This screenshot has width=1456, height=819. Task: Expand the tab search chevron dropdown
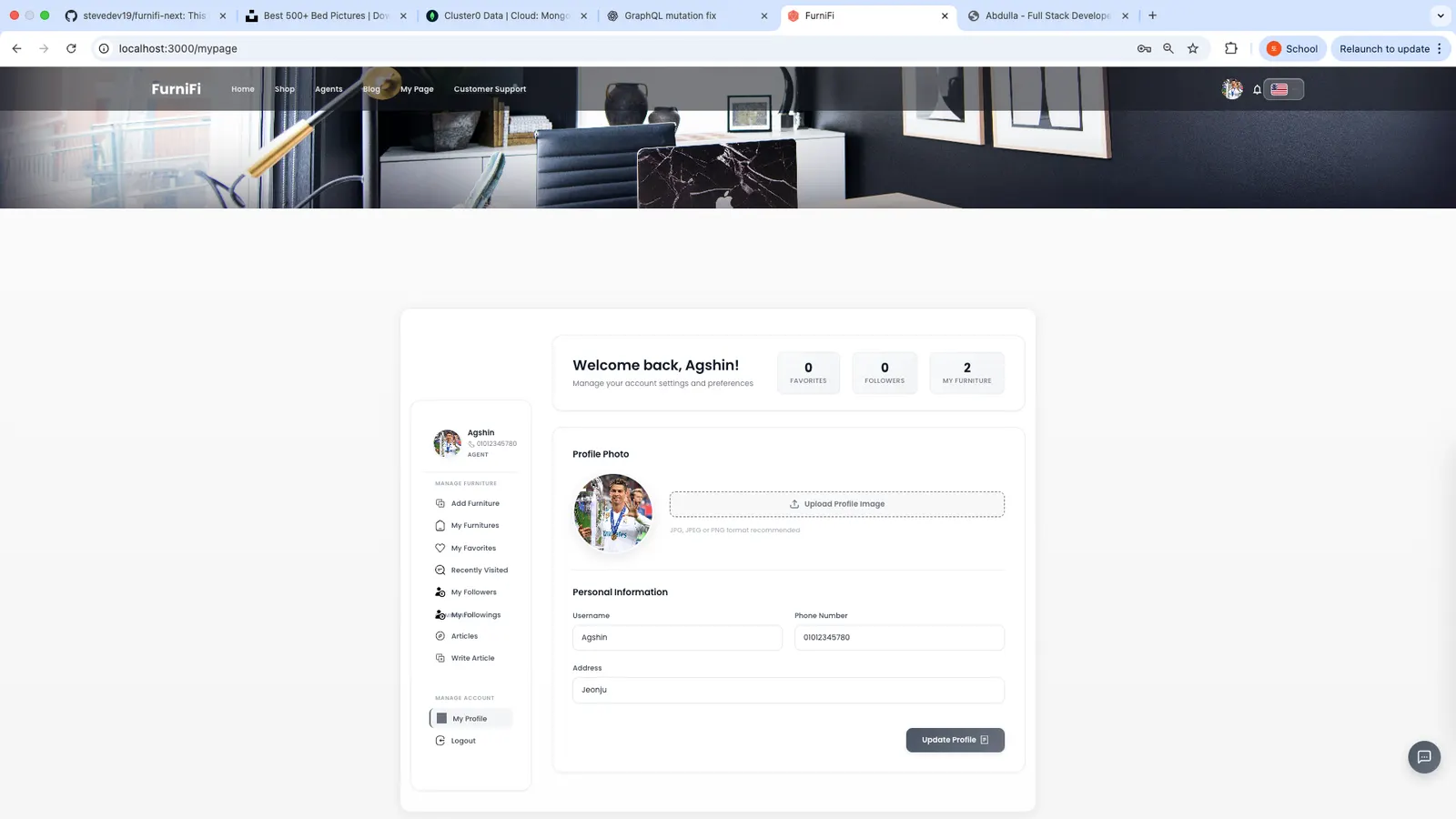click(1440, 15)
